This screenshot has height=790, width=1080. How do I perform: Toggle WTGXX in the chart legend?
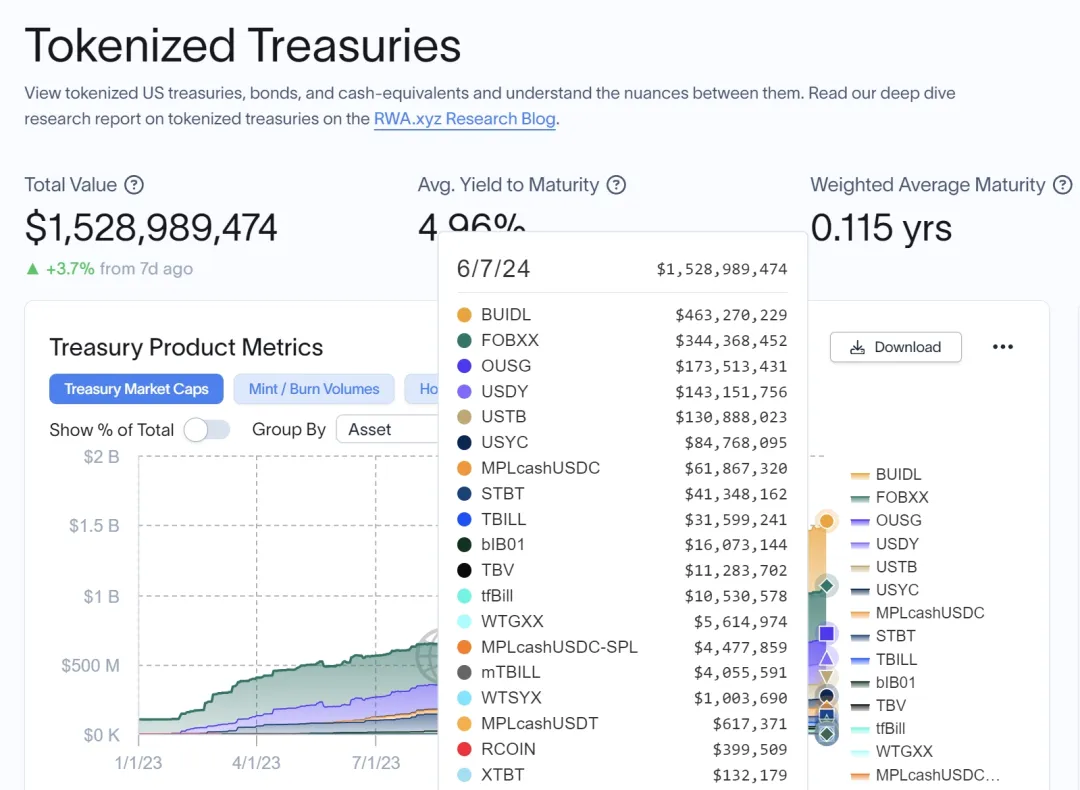click(x=892, y=751)
